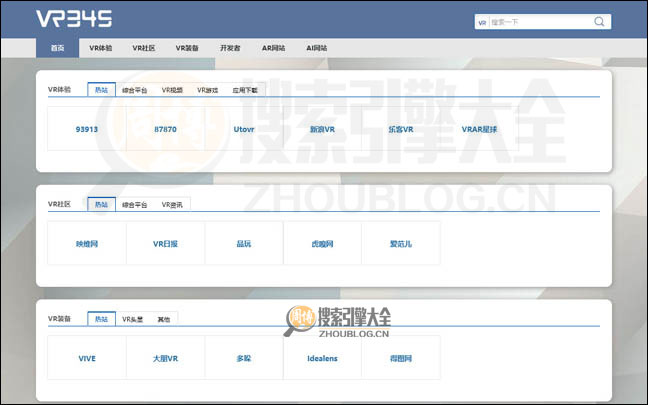Open the VIVE link
The height and width of the screenshot is (405, 648).
point(87,358)
